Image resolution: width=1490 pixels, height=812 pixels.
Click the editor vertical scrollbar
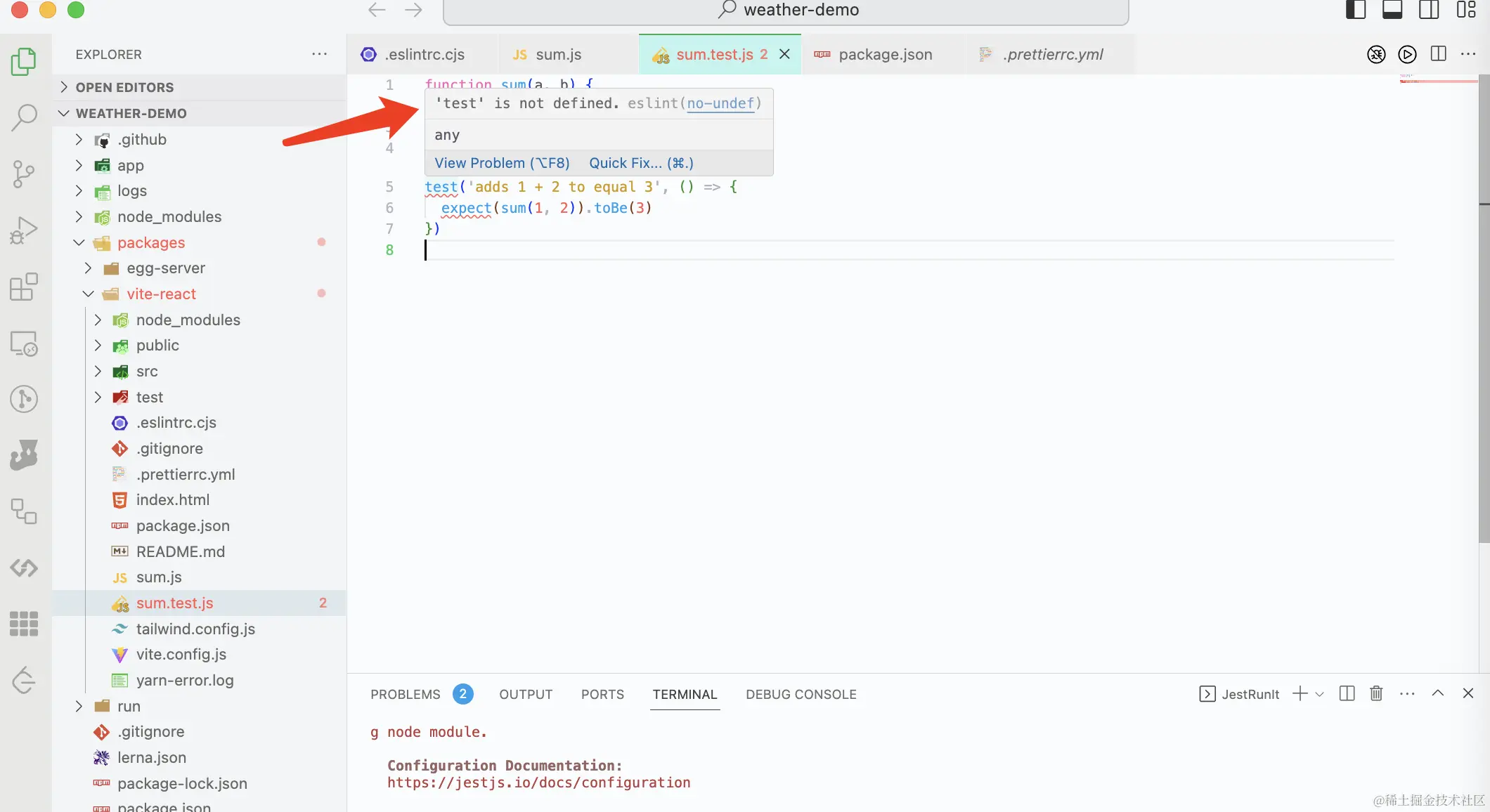pos(1484,309)
